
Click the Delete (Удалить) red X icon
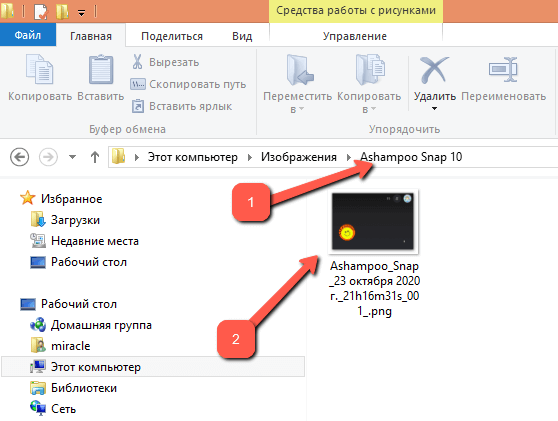434,69
